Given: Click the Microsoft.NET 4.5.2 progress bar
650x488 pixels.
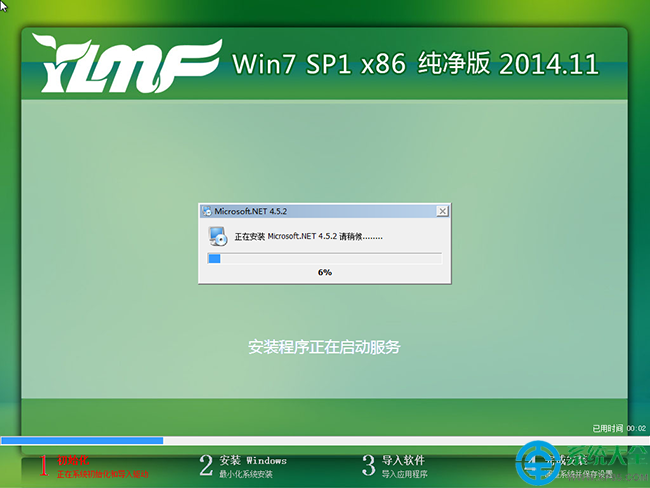Looking at the screenshot, I should tap(324, 258).
